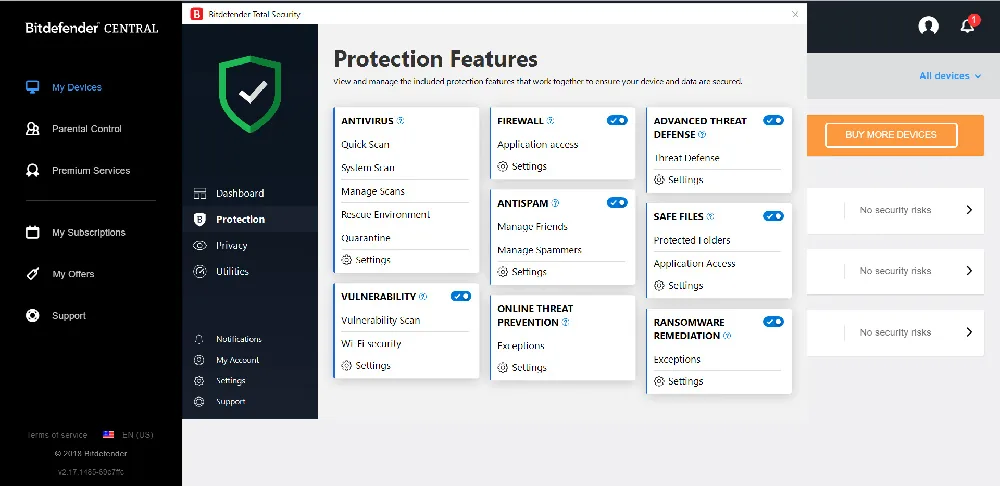The width and height of the screenshot is (1000, 486).
Task: Click the Premium Services headset icon
Action: point(33,170)
